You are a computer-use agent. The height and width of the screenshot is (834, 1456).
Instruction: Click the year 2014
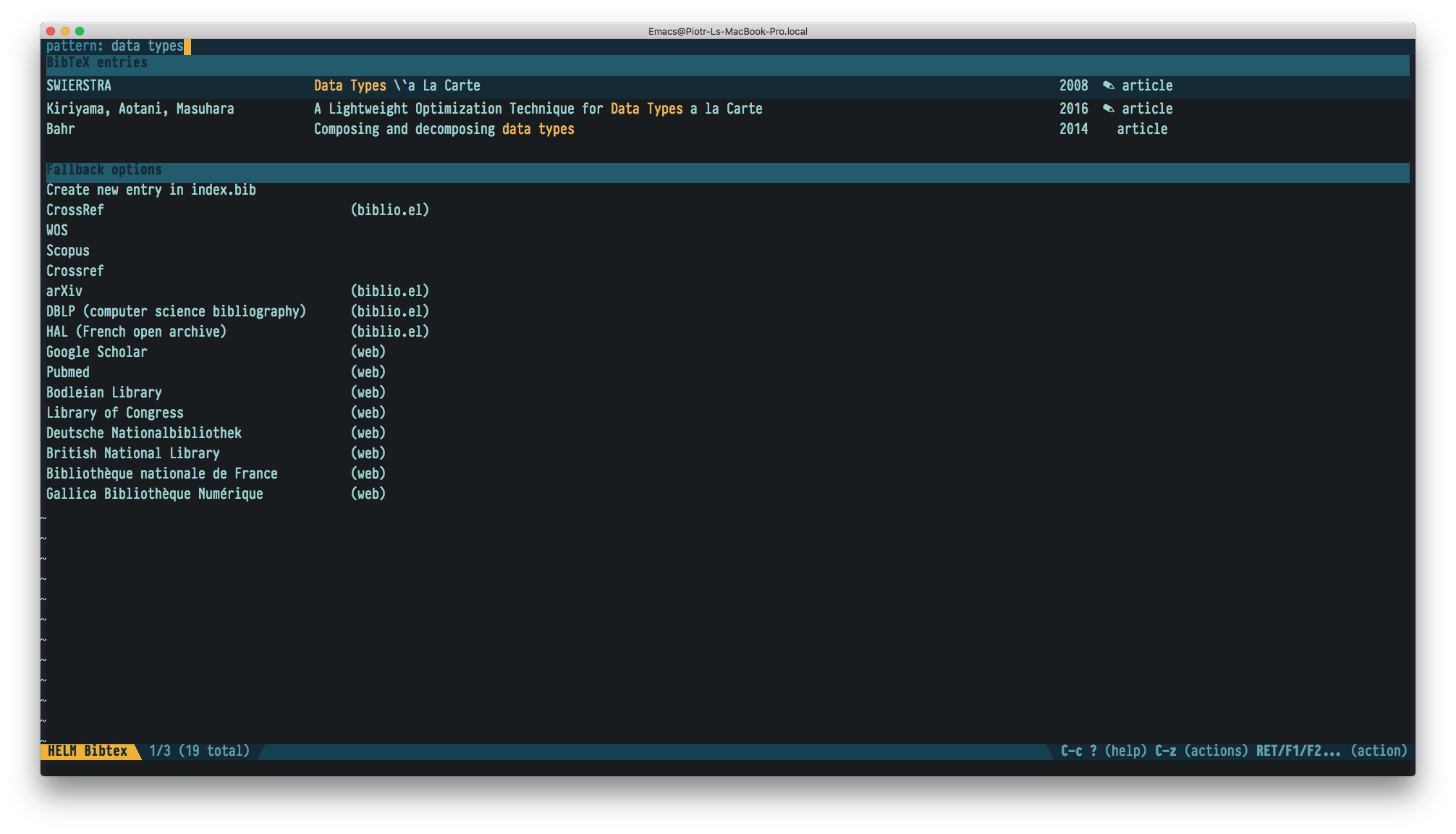point(1073,129)
